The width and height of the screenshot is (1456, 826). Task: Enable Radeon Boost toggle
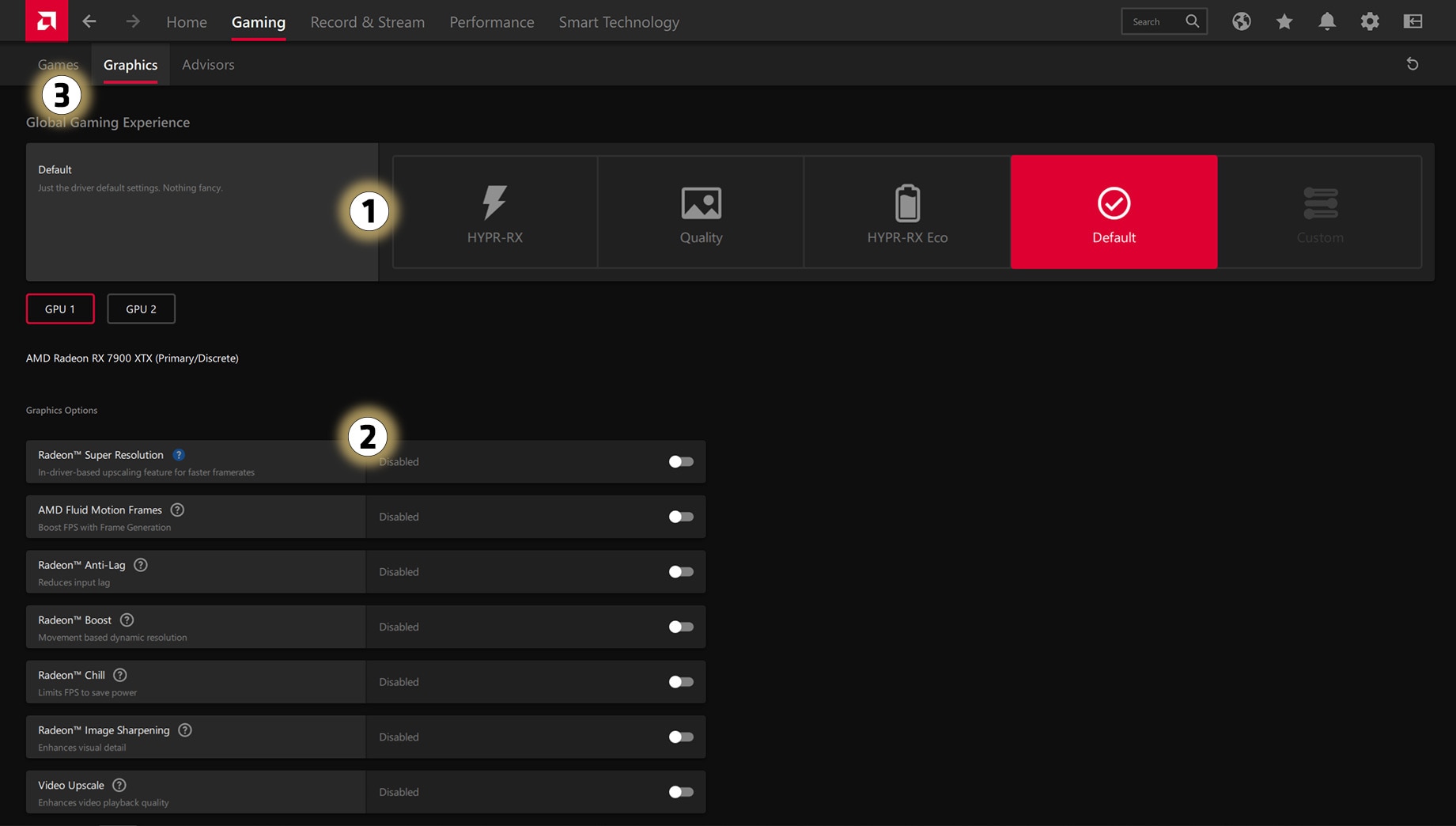point(681,627)
